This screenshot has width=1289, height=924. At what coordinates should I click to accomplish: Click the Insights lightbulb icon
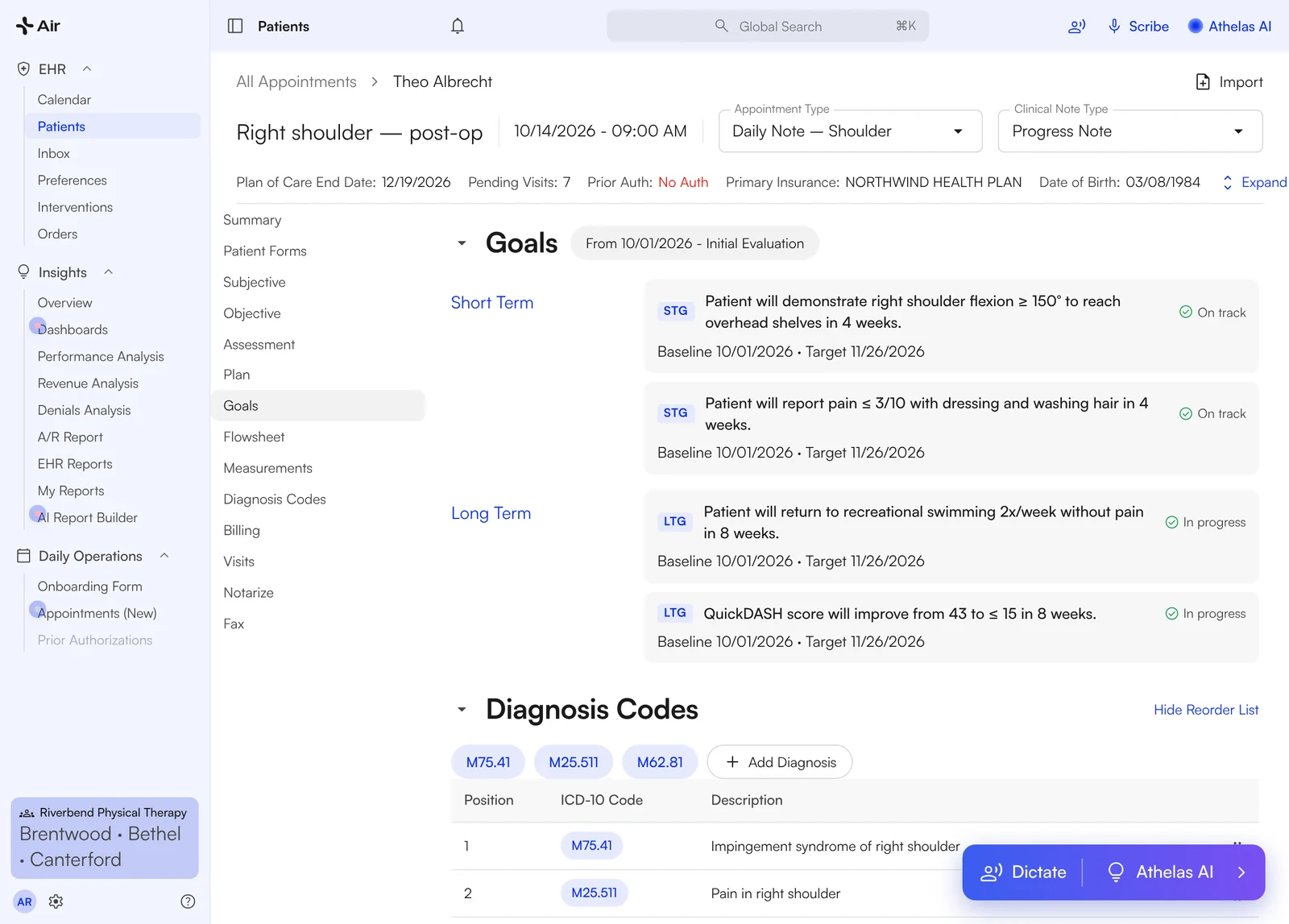pos(23,272)
